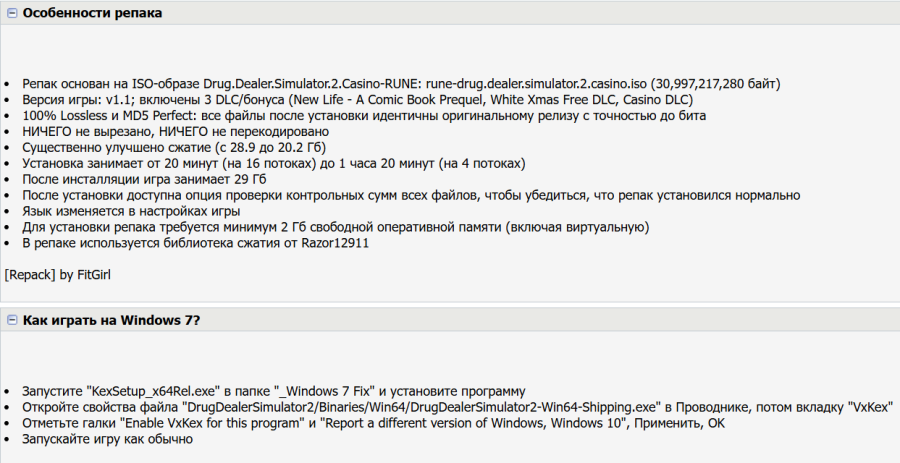Click the "Enable VxKex for this program" instruction
Viewport: 900px width, 463px height.
(212, 423)
